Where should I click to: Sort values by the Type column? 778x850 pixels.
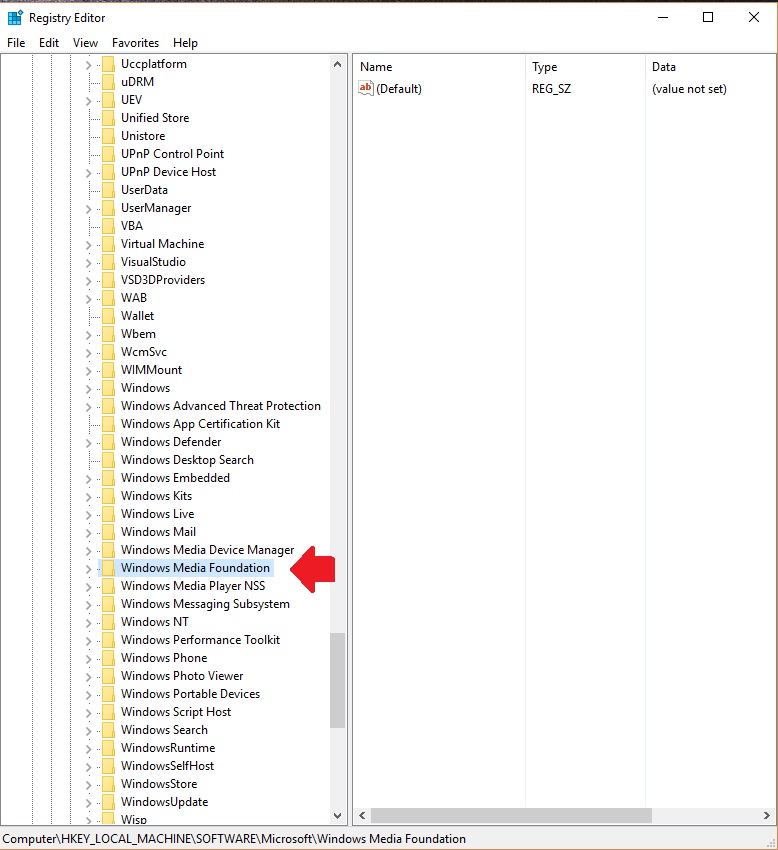point(586,67)
